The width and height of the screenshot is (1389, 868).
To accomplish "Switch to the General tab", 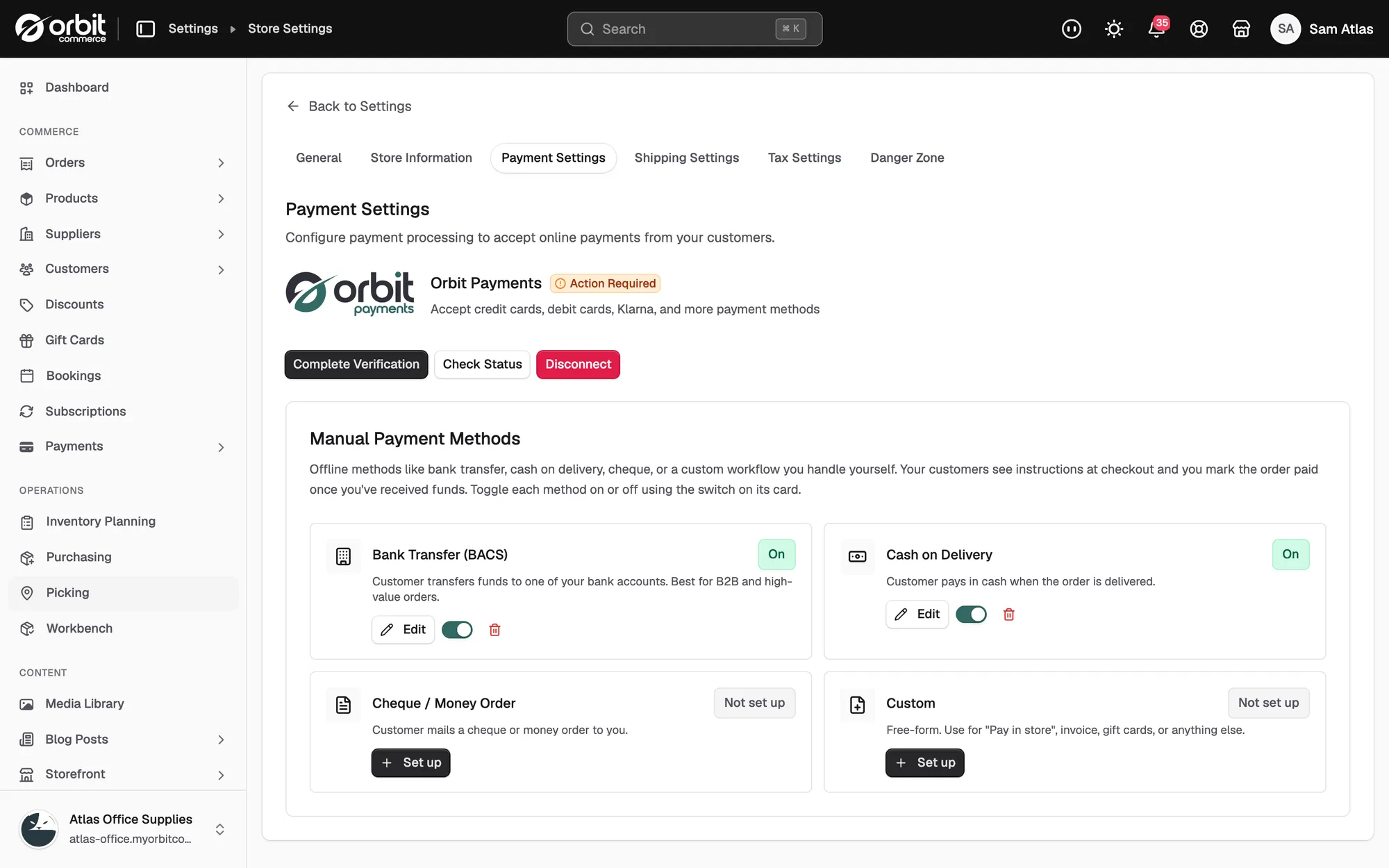I will 318,158.
